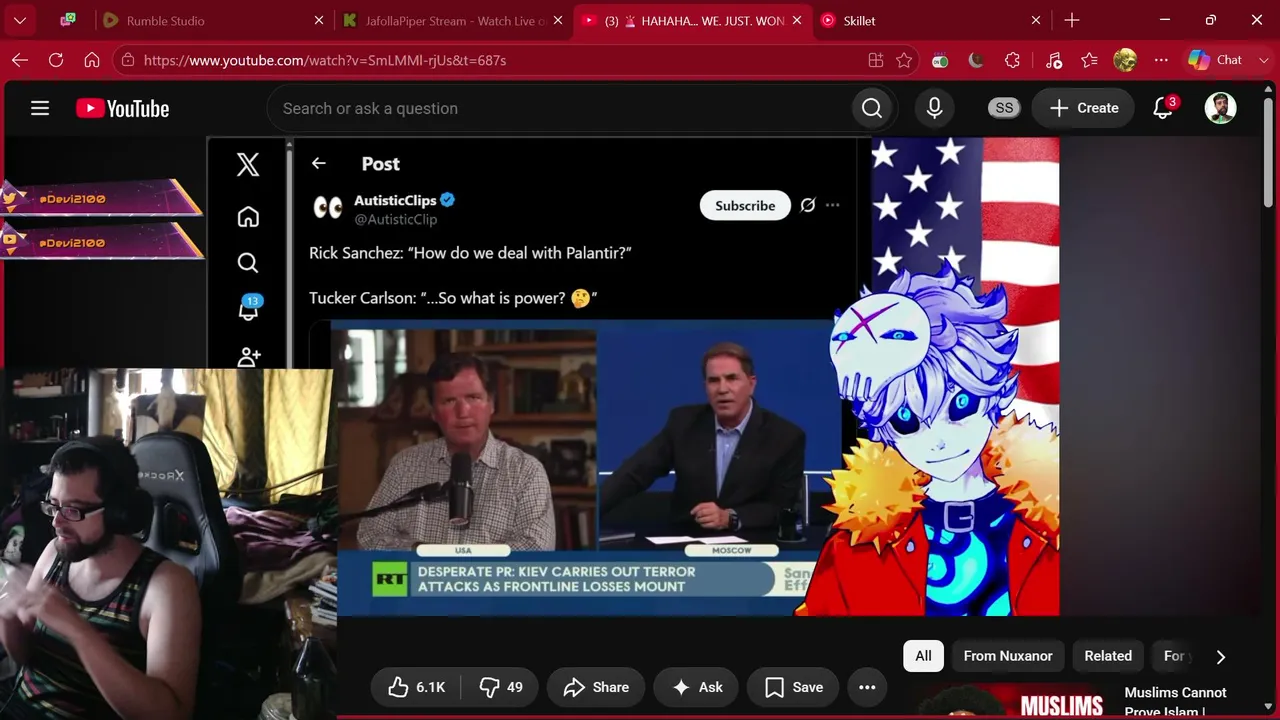Show more filter chips with right arrow
This screenshot has height=720, width=1280.
coord(1220,656)
